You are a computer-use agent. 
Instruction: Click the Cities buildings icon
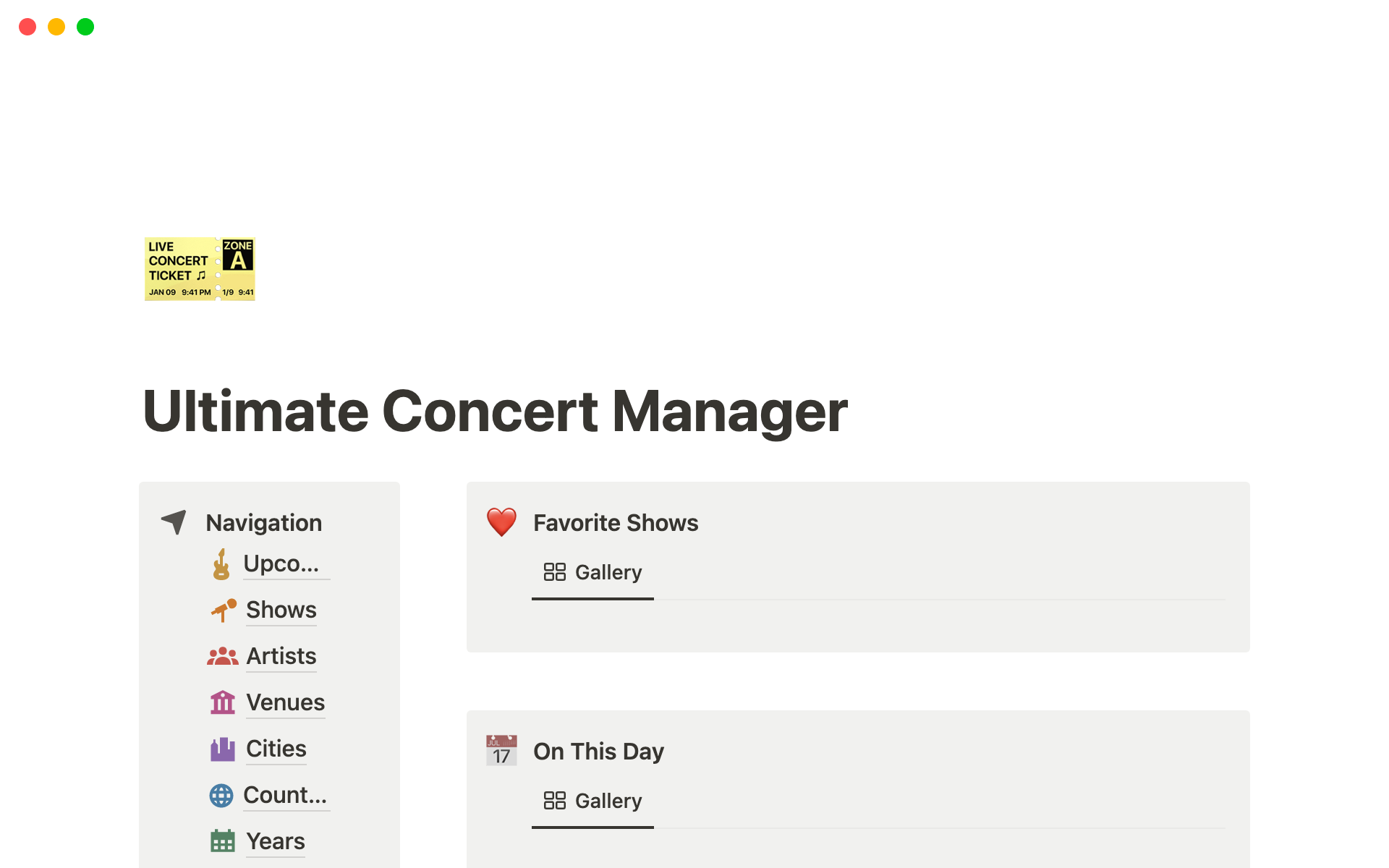[222, 749]
